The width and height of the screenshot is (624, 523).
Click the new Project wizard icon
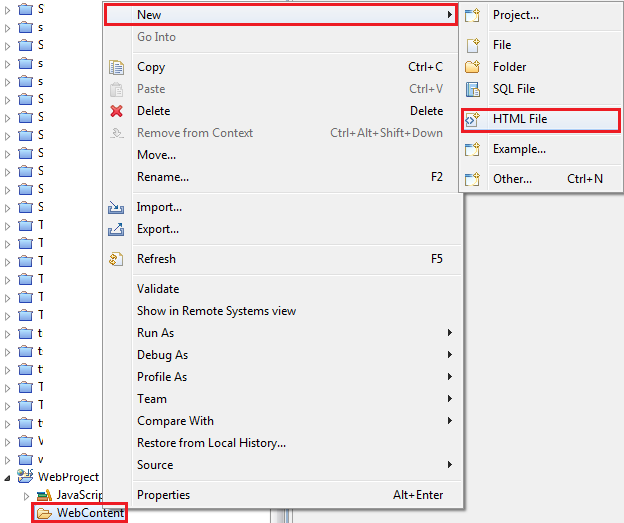click(x=472, y=15)
